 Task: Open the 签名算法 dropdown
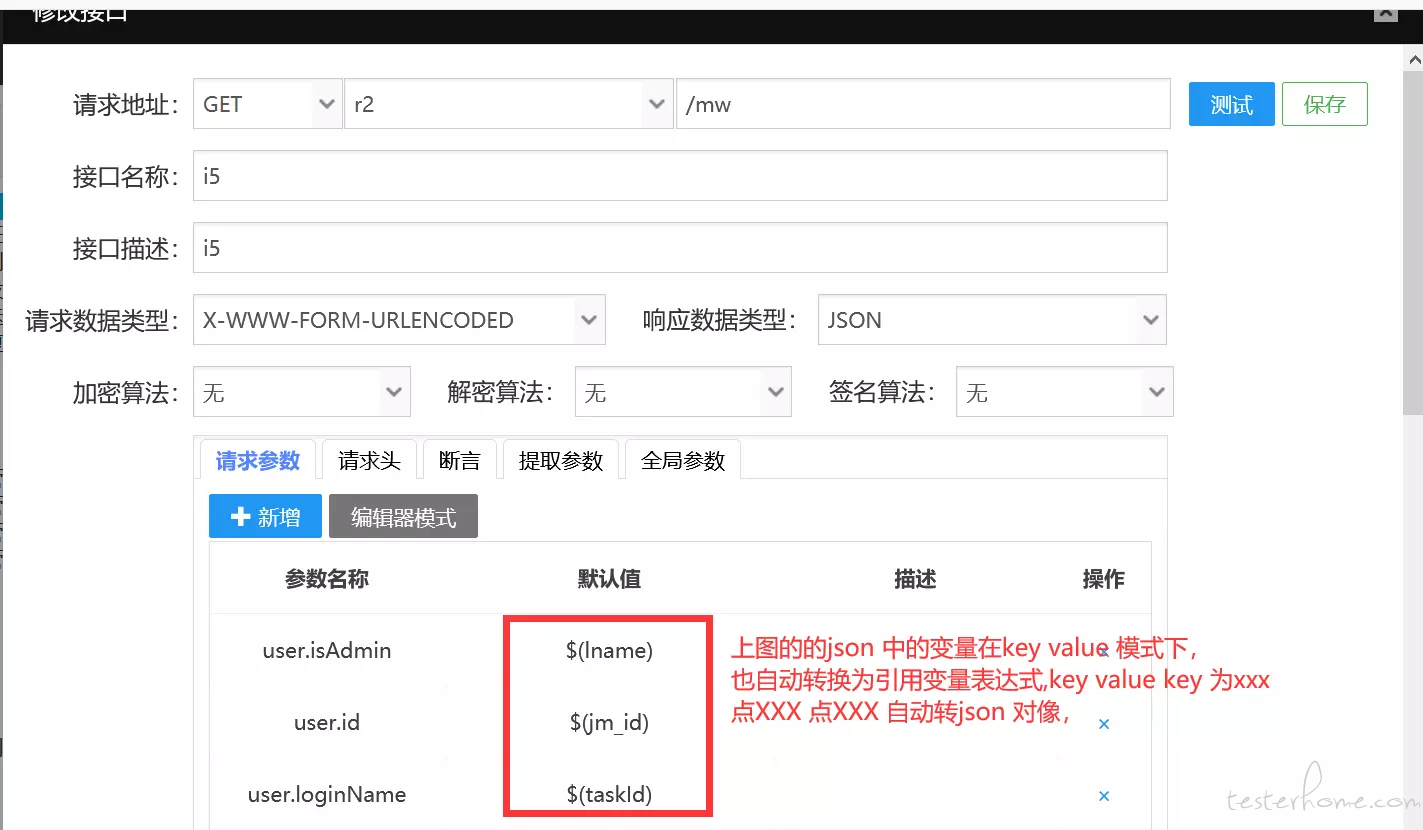tap(1065, 392)
